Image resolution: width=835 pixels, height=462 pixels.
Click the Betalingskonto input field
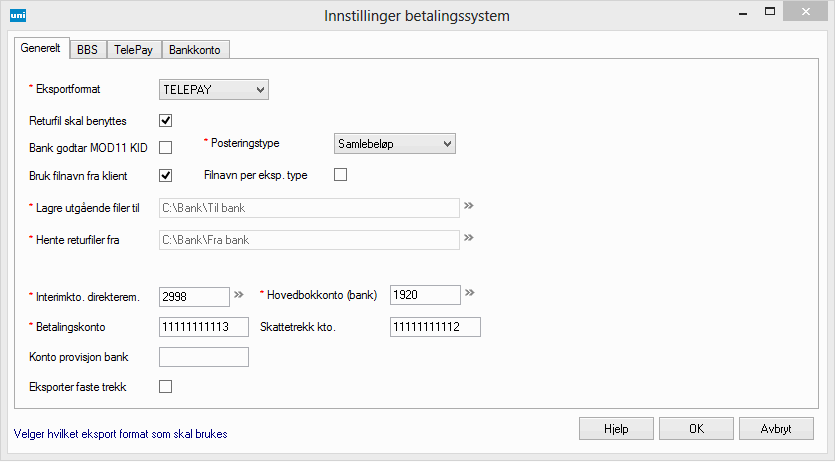(204, 327)
